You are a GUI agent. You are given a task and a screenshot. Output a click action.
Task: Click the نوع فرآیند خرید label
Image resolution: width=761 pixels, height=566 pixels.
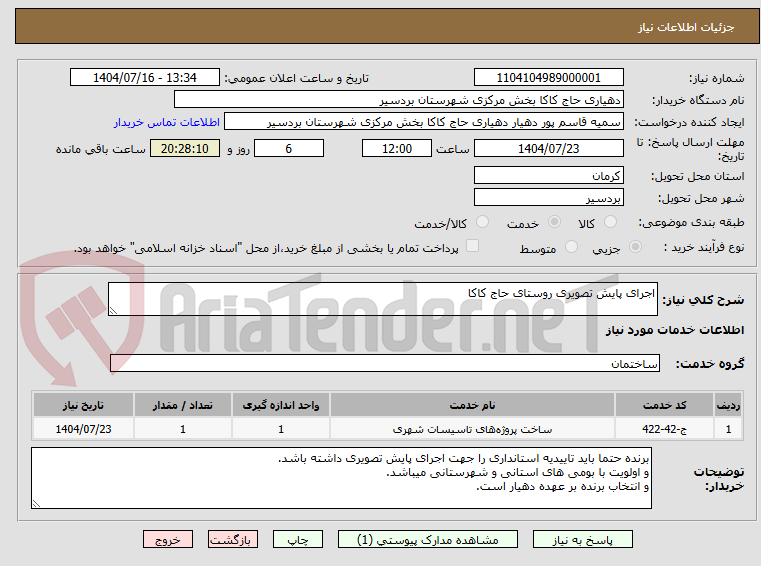pos(704,247)
